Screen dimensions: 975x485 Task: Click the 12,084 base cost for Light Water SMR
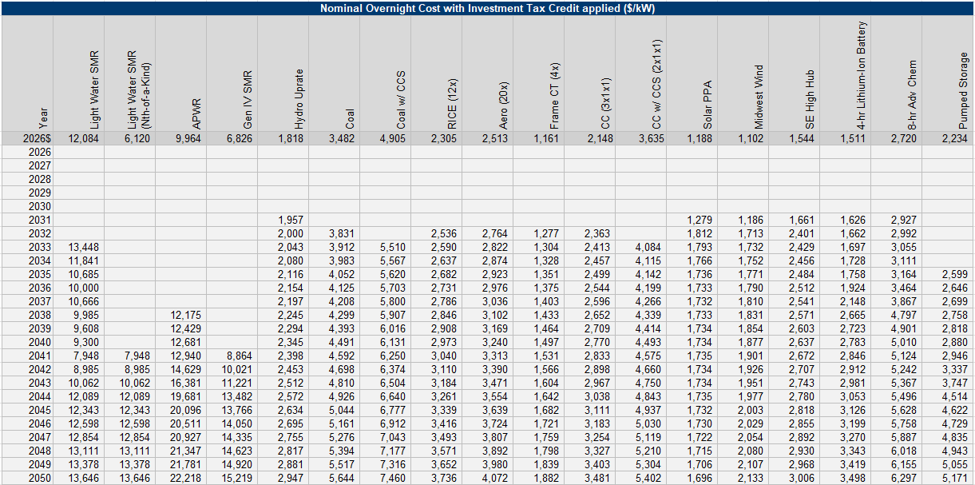83,139
